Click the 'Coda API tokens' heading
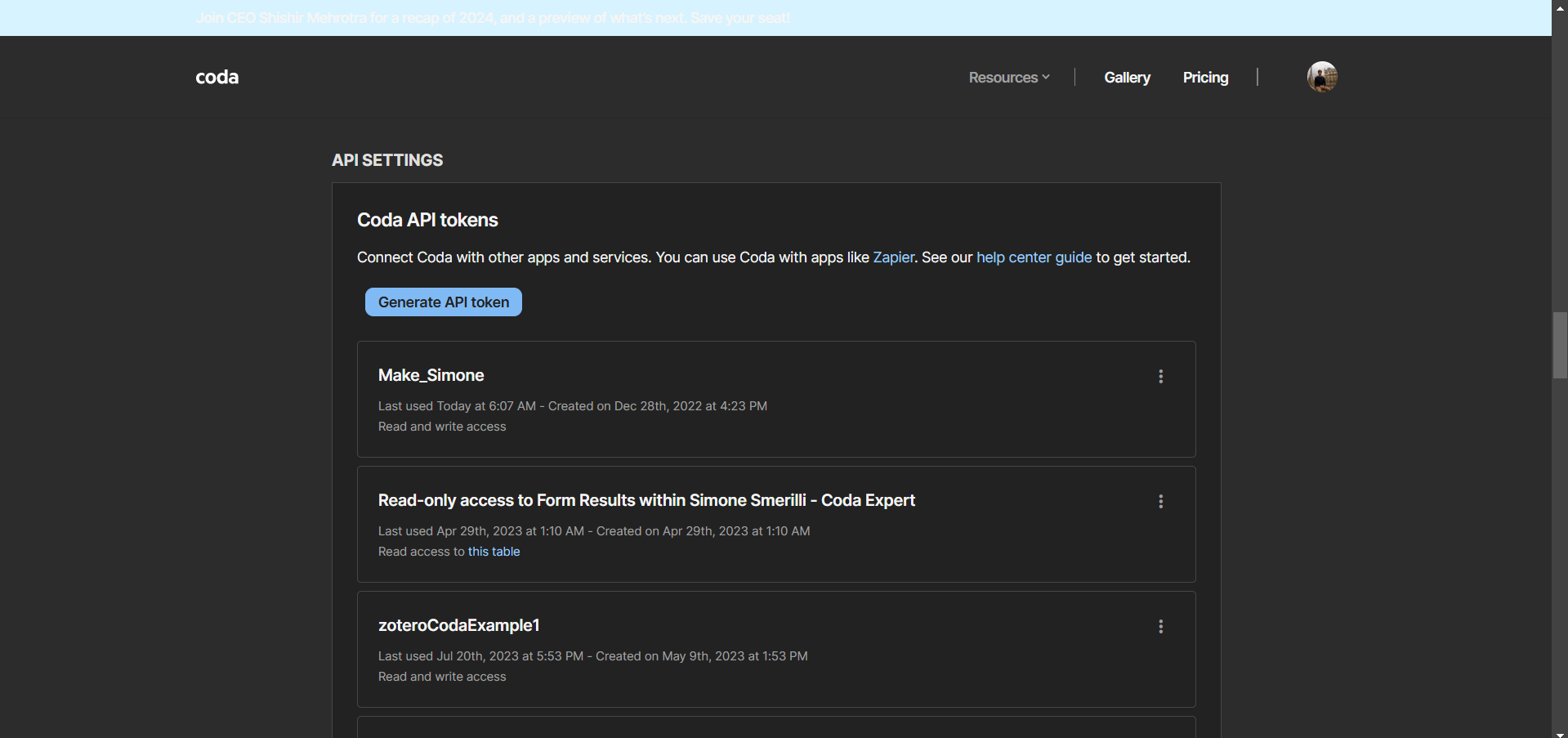This screenshot has height=738, width=1568. pyautogui.click(x=427, y=220)
